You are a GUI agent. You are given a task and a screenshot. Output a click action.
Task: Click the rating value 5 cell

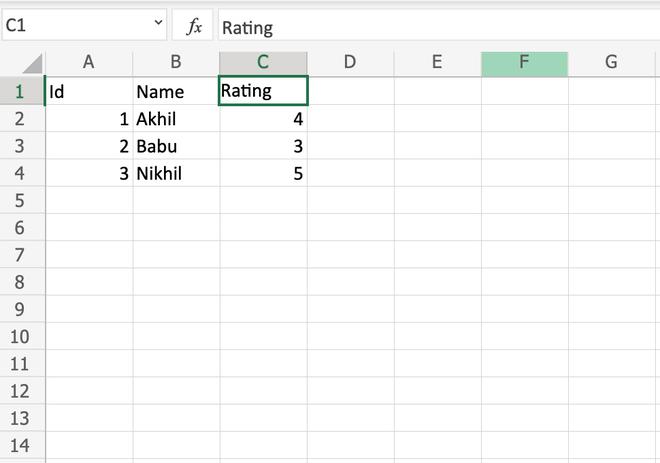263,174
